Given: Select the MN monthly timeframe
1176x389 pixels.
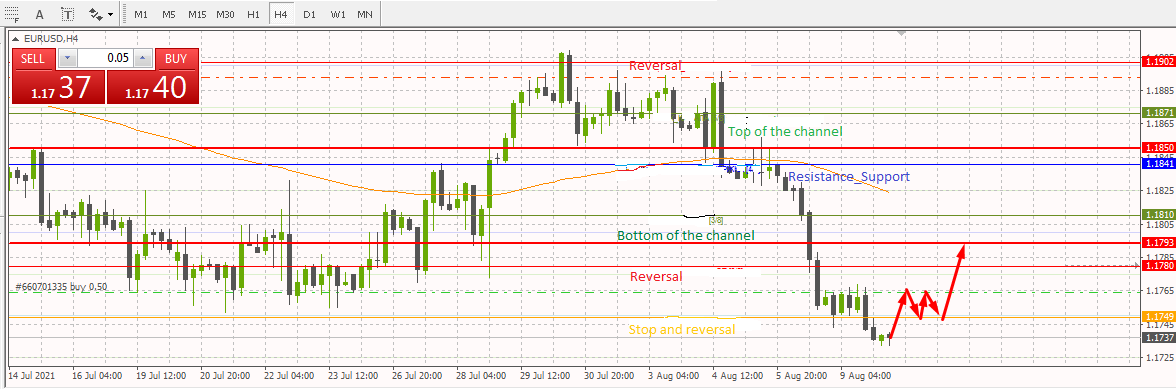Looking at the screenshot, I should (x=364, y=14).
